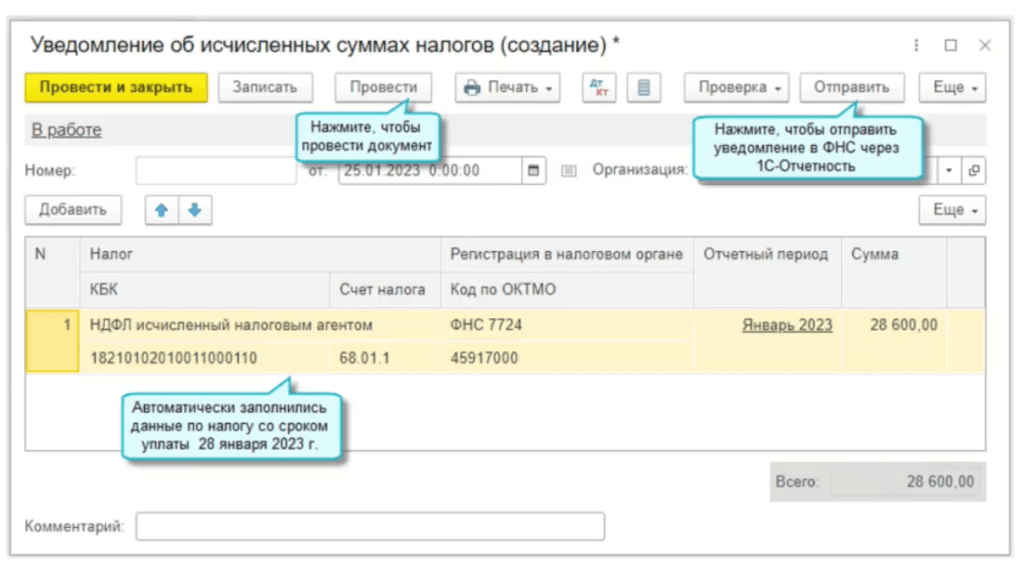Open the Организация dropdown arrow
The image size is (1024, 568).
[x=950, y=170]
